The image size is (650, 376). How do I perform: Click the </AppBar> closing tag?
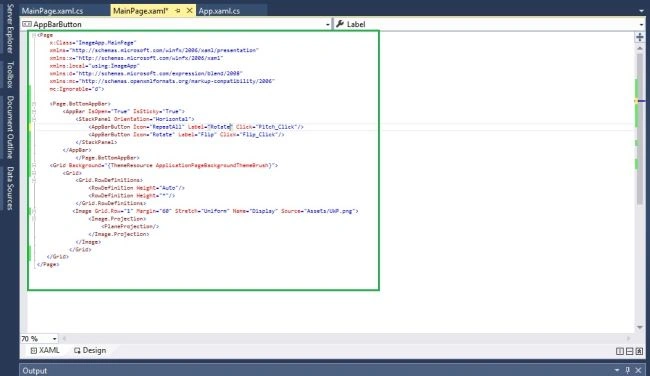pos(77,150)
